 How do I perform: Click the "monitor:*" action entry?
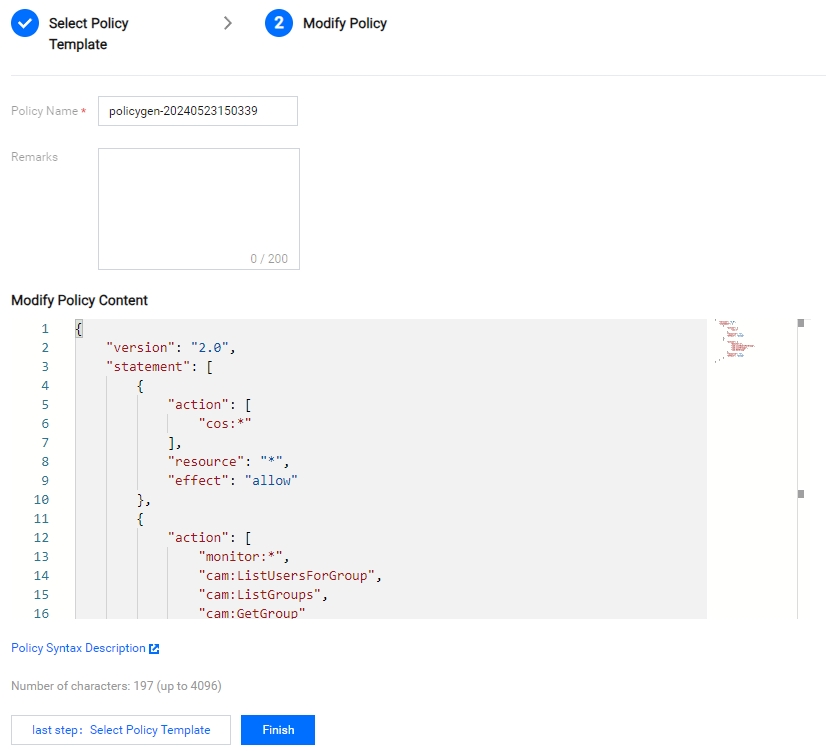[244, 556]
